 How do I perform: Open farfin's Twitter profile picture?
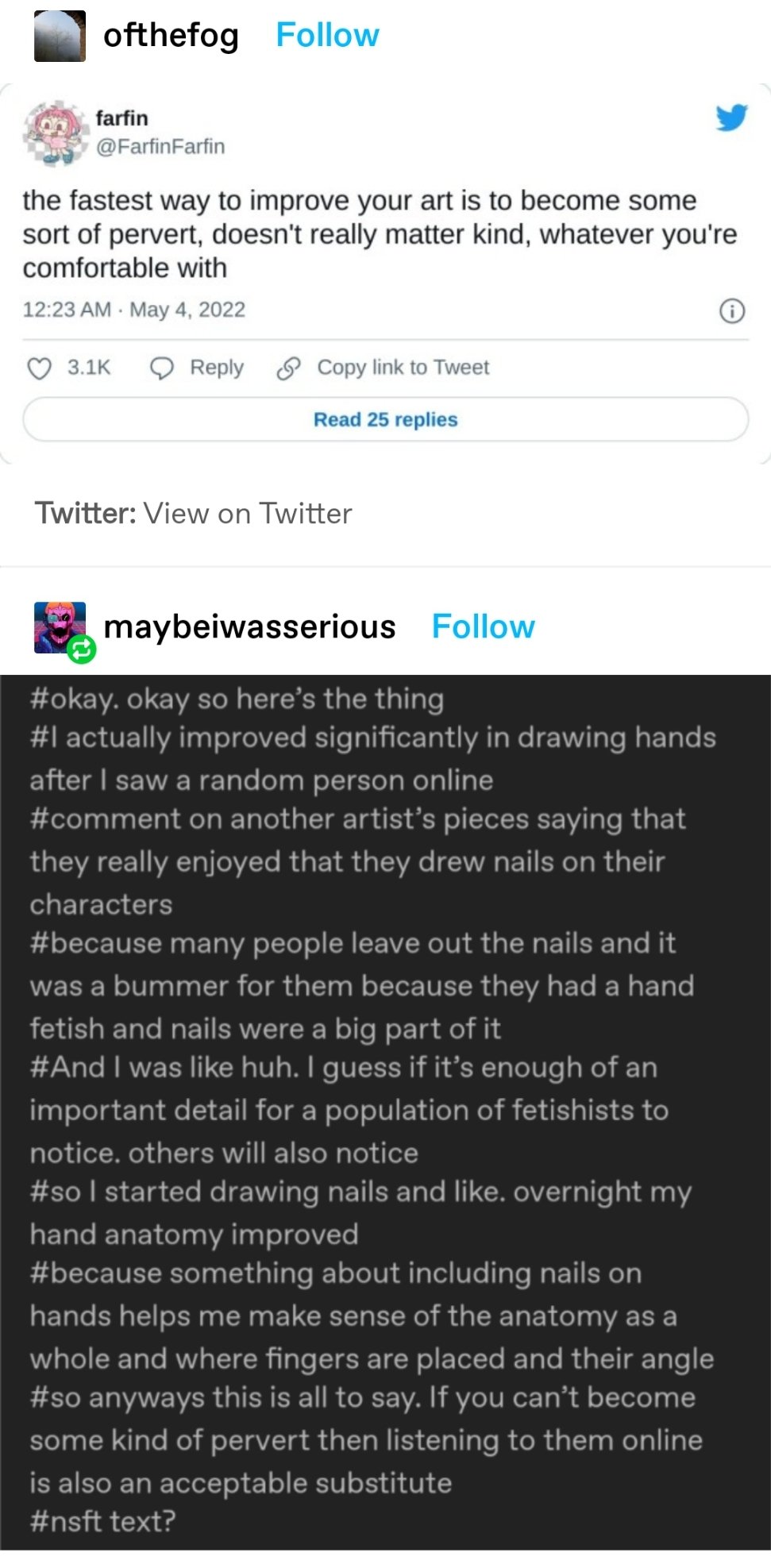[x=55, y=133]
